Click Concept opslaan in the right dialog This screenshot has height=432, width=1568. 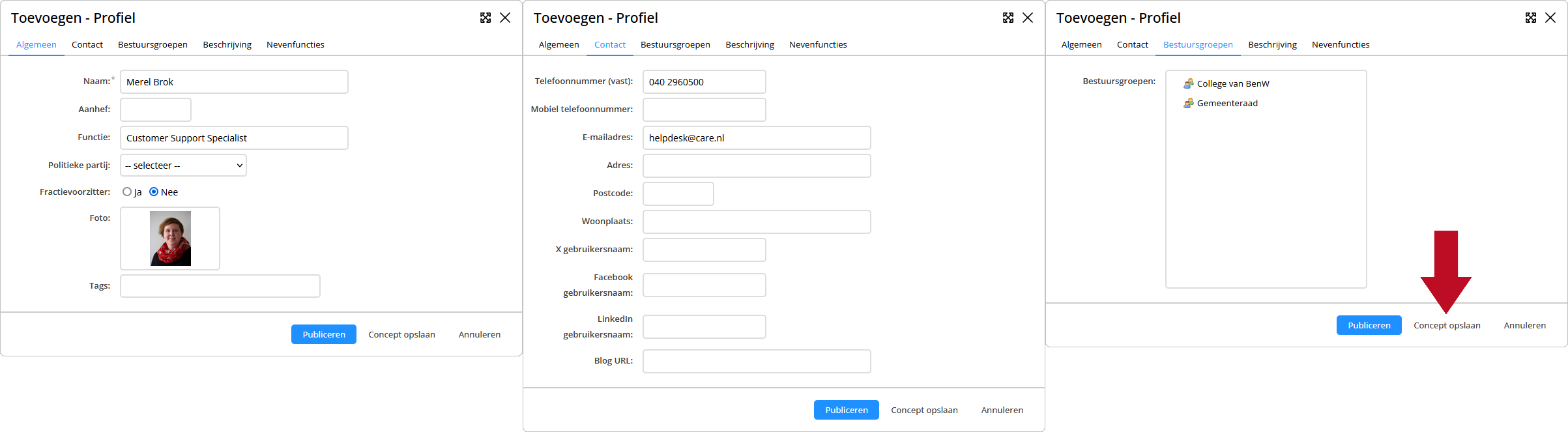(x=1447, y=325)
